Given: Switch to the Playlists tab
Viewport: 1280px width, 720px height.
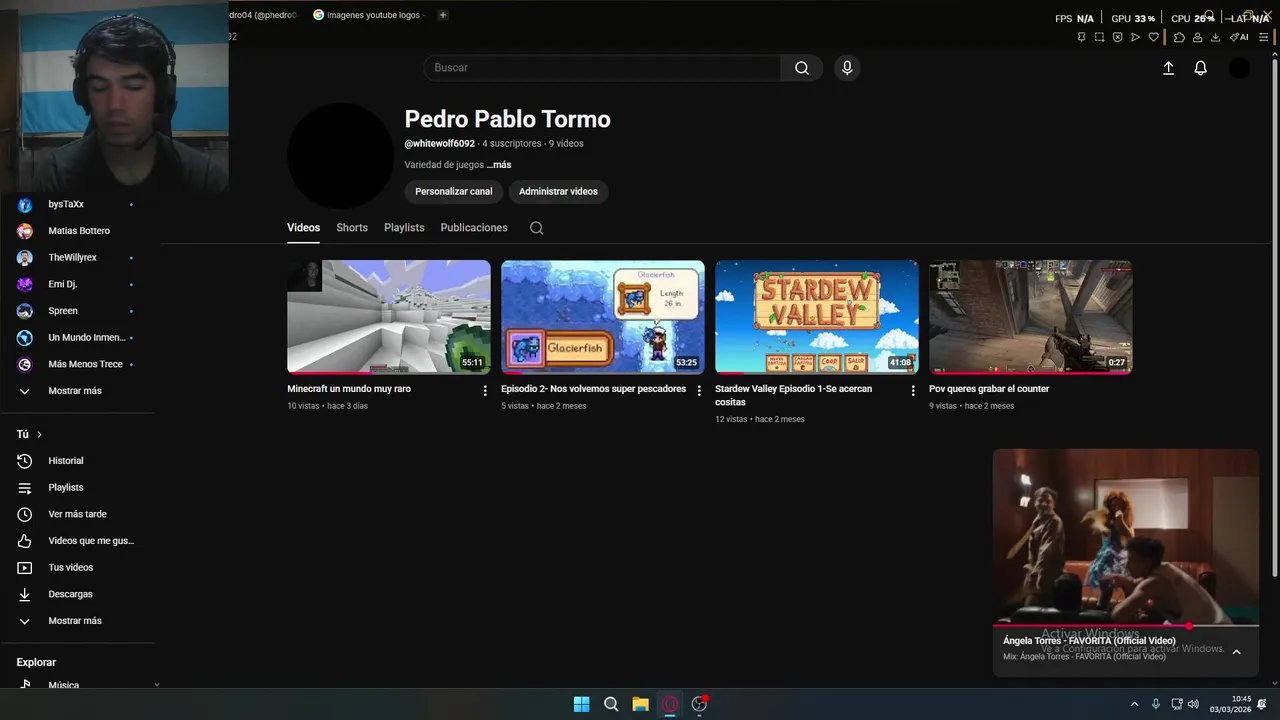Looking at the screenshot, I should point(404,228).
